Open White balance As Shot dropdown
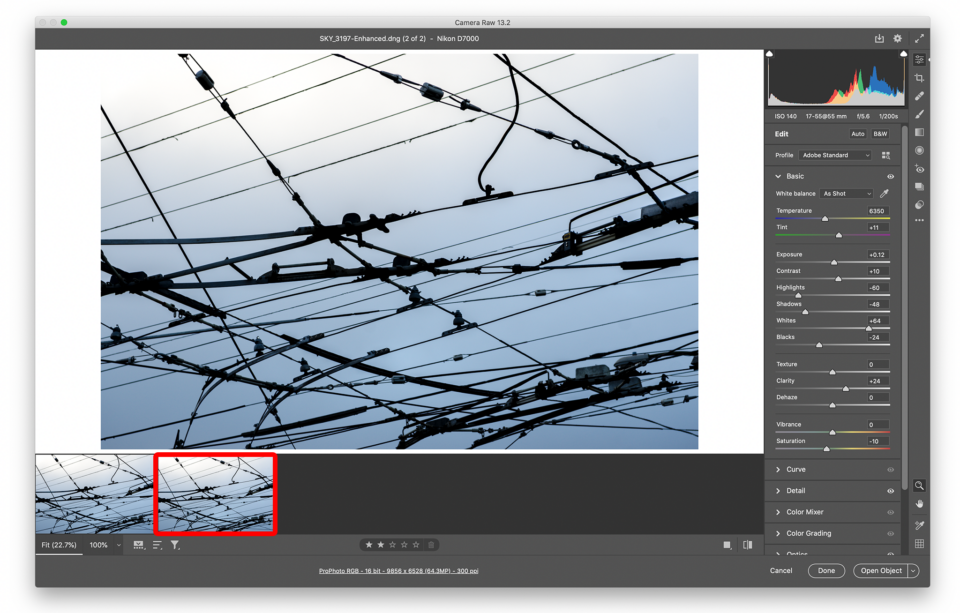 (x=846, y=194)
